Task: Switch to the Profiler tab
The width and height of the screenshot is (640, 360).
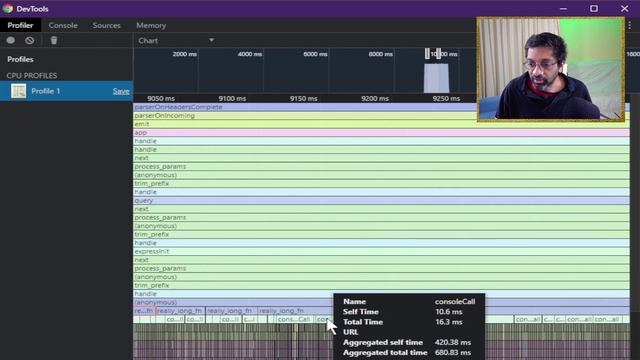Action: pos(20,25)
